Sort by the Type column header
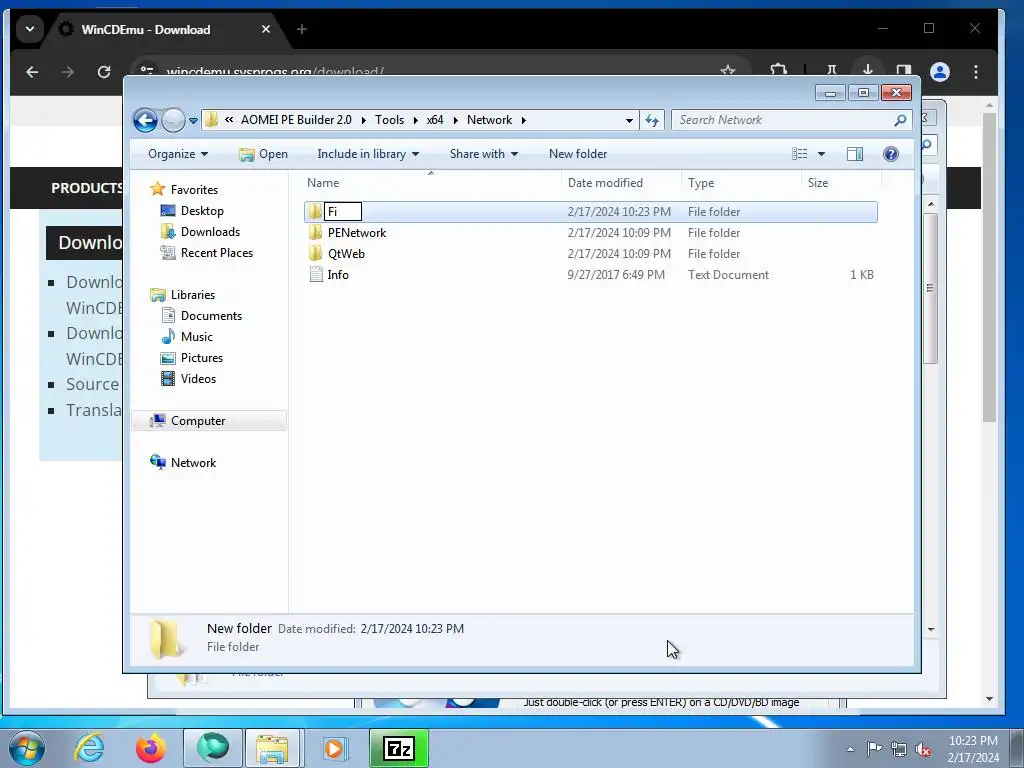This screenshot has width=1024, height=768. click(741, 183)
